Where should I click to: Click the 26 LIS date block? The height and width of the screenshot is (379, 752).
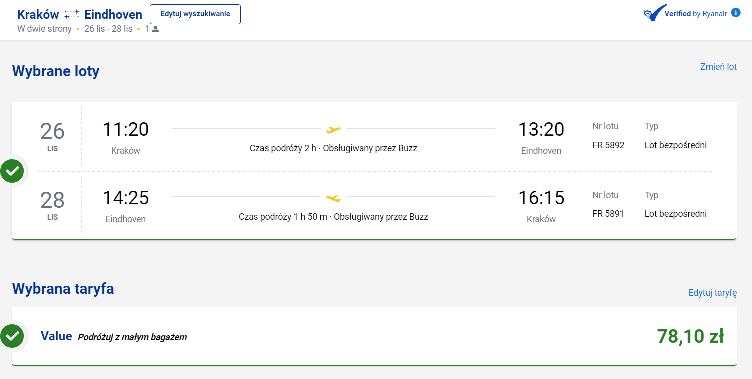[52, 137]
